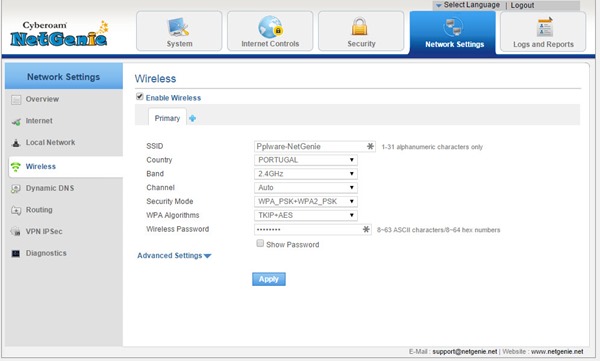Expand the Advanced Settings section
This screenshot has height=361, width=600.
click(174, 256)
